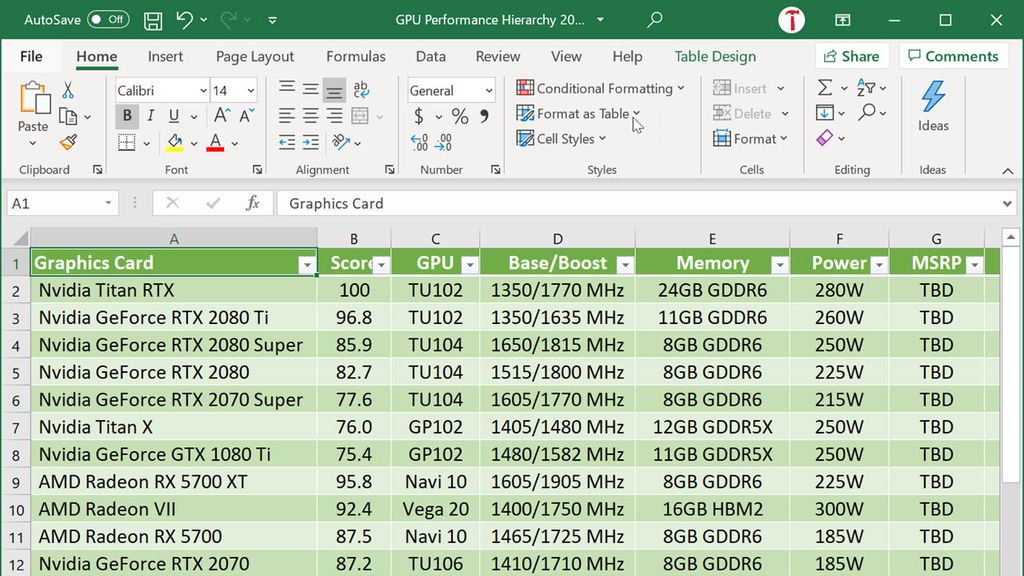Open the Score column filter dropdown
1024x576 pixels.
[380, 264]
